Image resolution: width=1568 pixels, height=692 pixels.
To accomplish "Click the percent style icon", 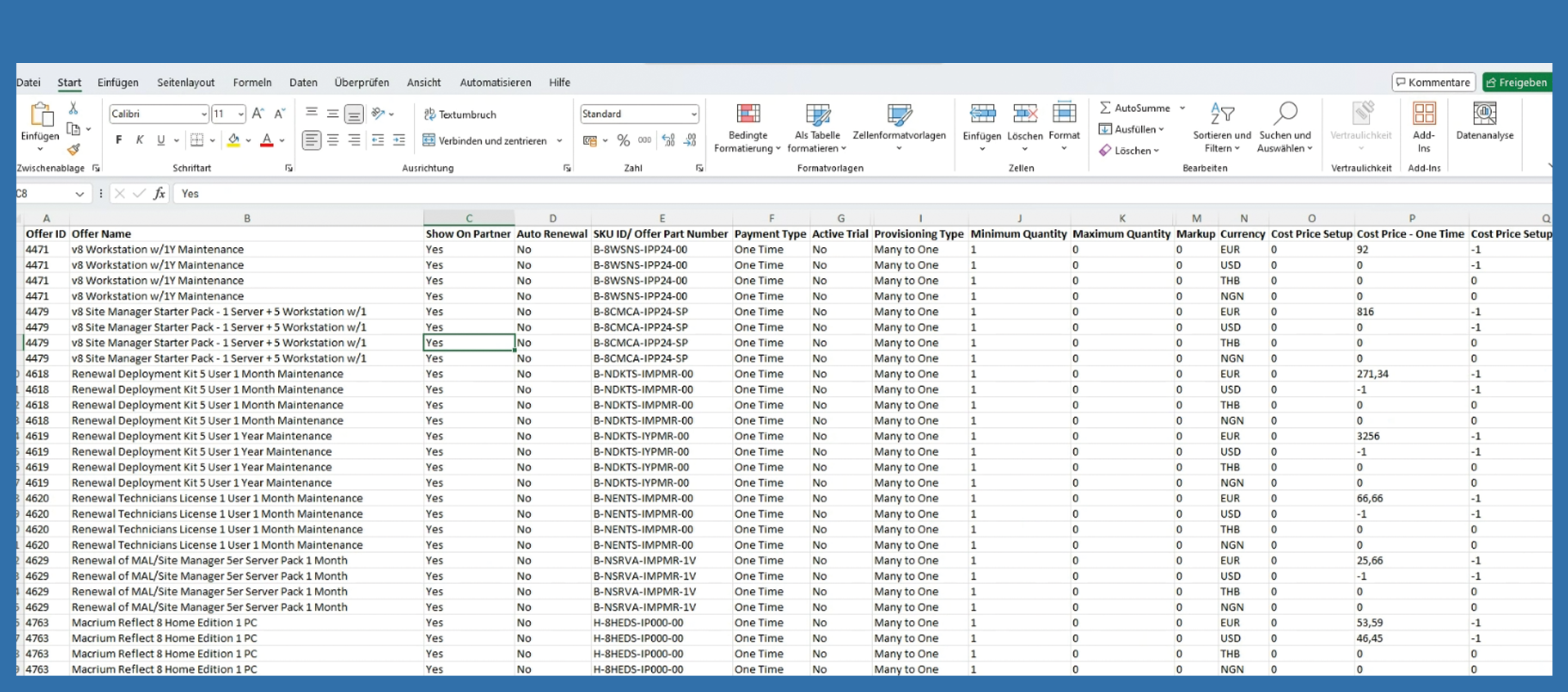I will (x=623, y=141).
